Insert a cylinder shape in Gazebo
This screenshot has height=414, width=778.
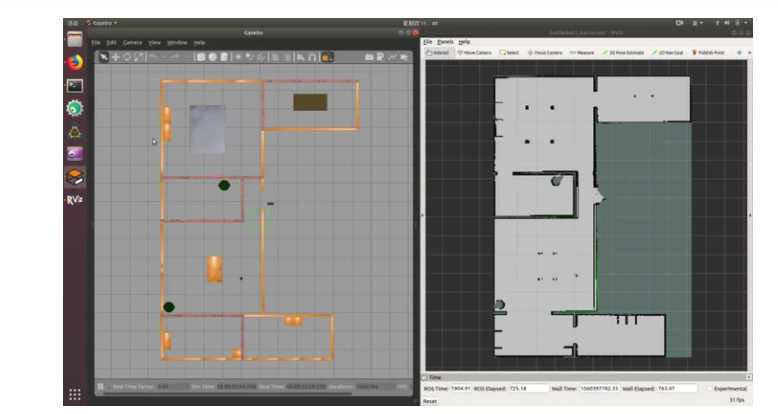point(223,57)
